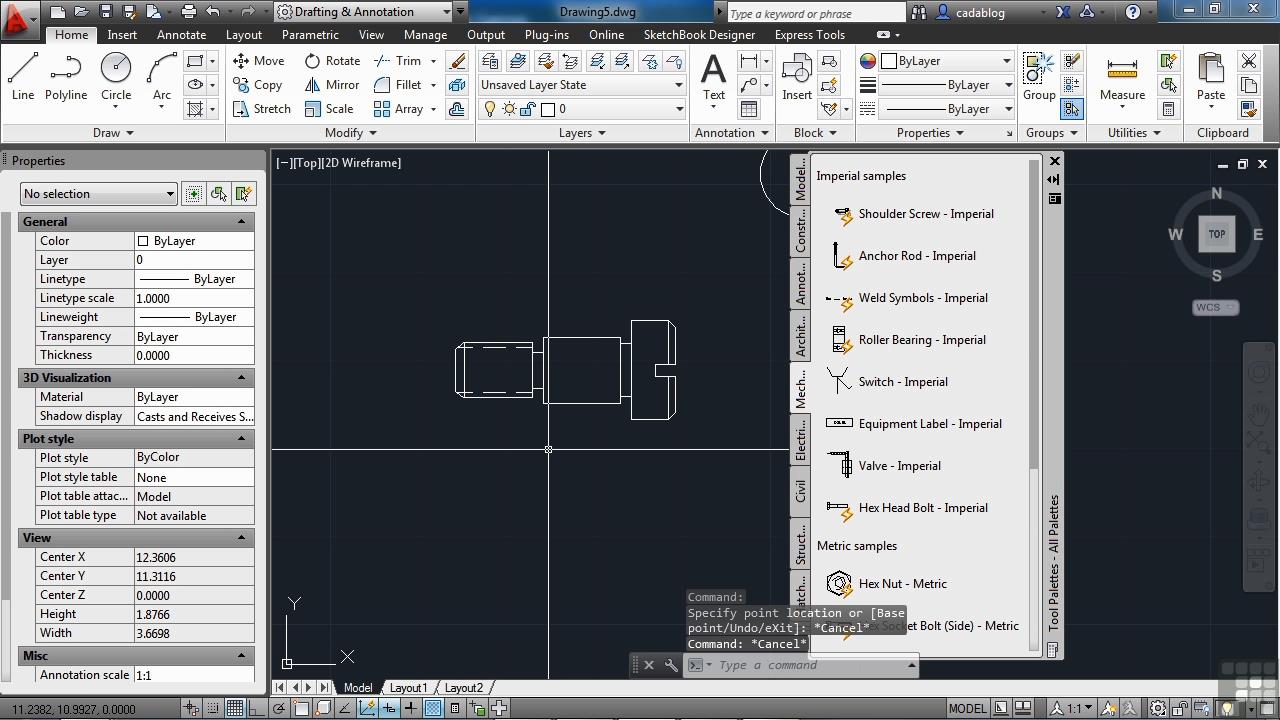
Task: Insert the Hex Nut - Metric sample
Action: coord(902,584)
